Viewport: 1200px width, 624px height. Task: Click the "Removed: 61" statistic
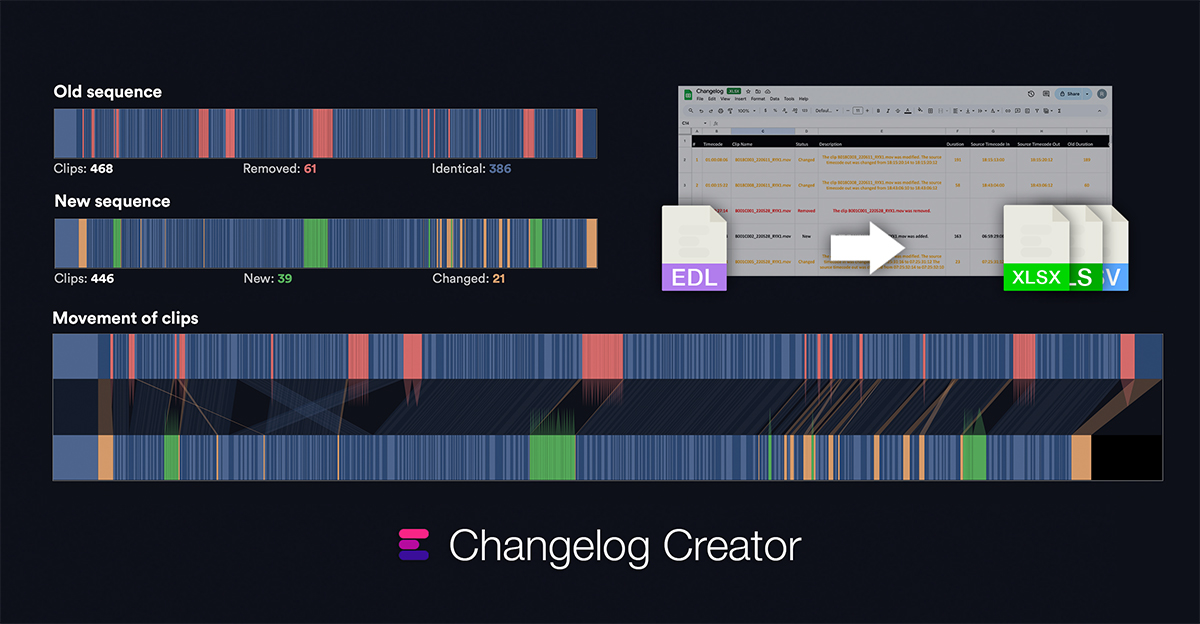pos(280,169)
